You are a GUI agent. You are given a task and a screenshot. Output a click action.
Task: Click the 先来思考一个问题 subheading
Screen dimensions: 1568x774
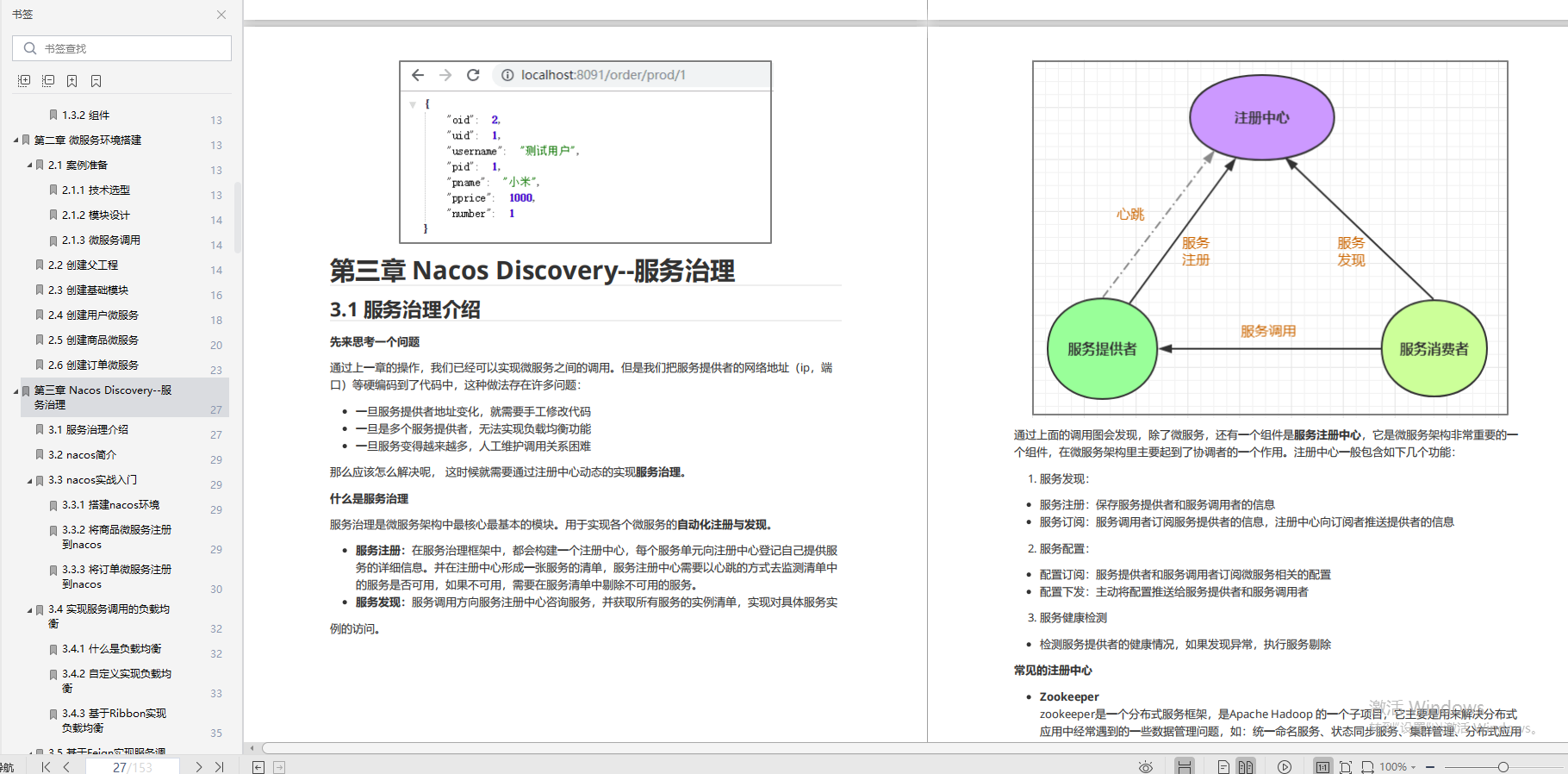375,341
